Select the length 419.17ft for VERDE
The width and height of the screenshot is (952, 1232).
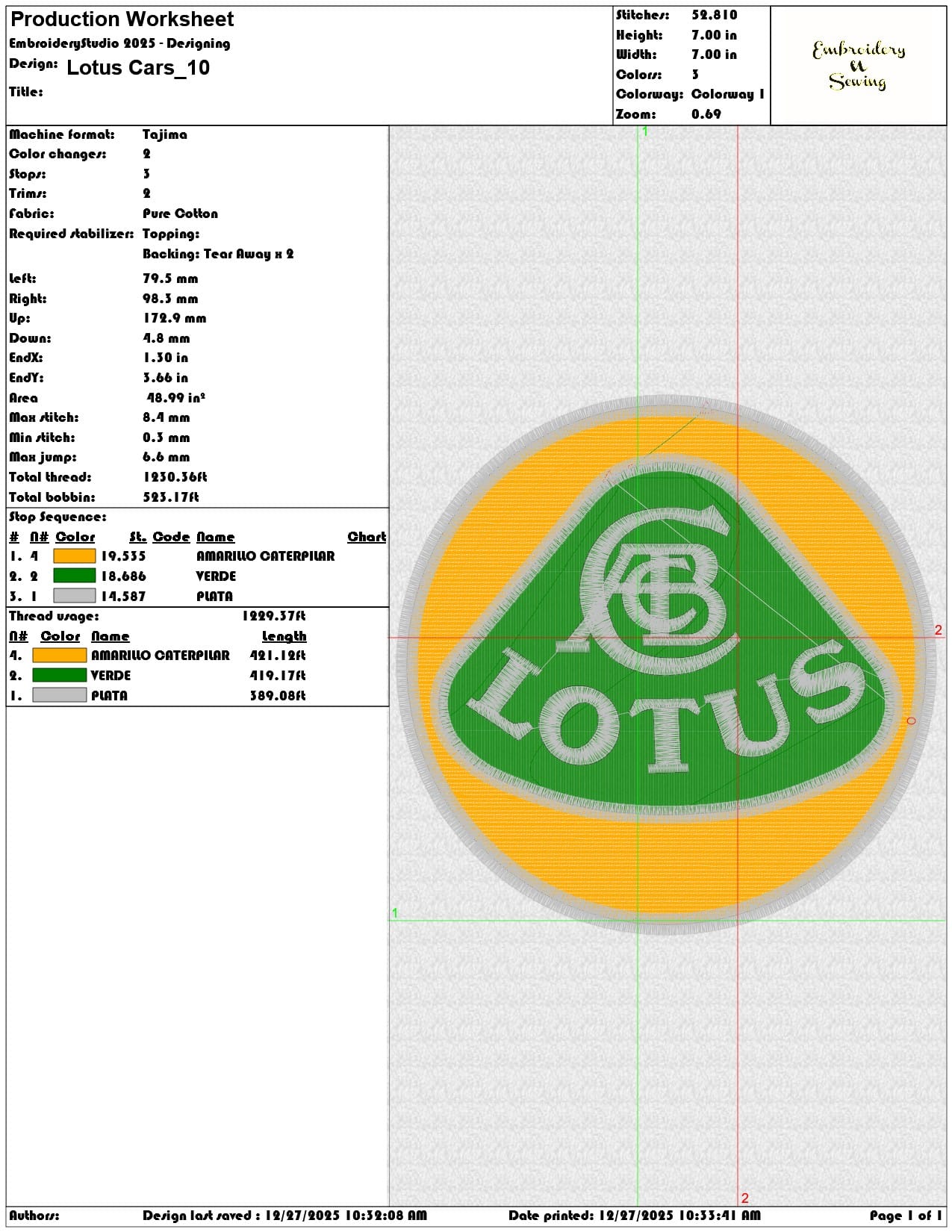tap(278, 676)
